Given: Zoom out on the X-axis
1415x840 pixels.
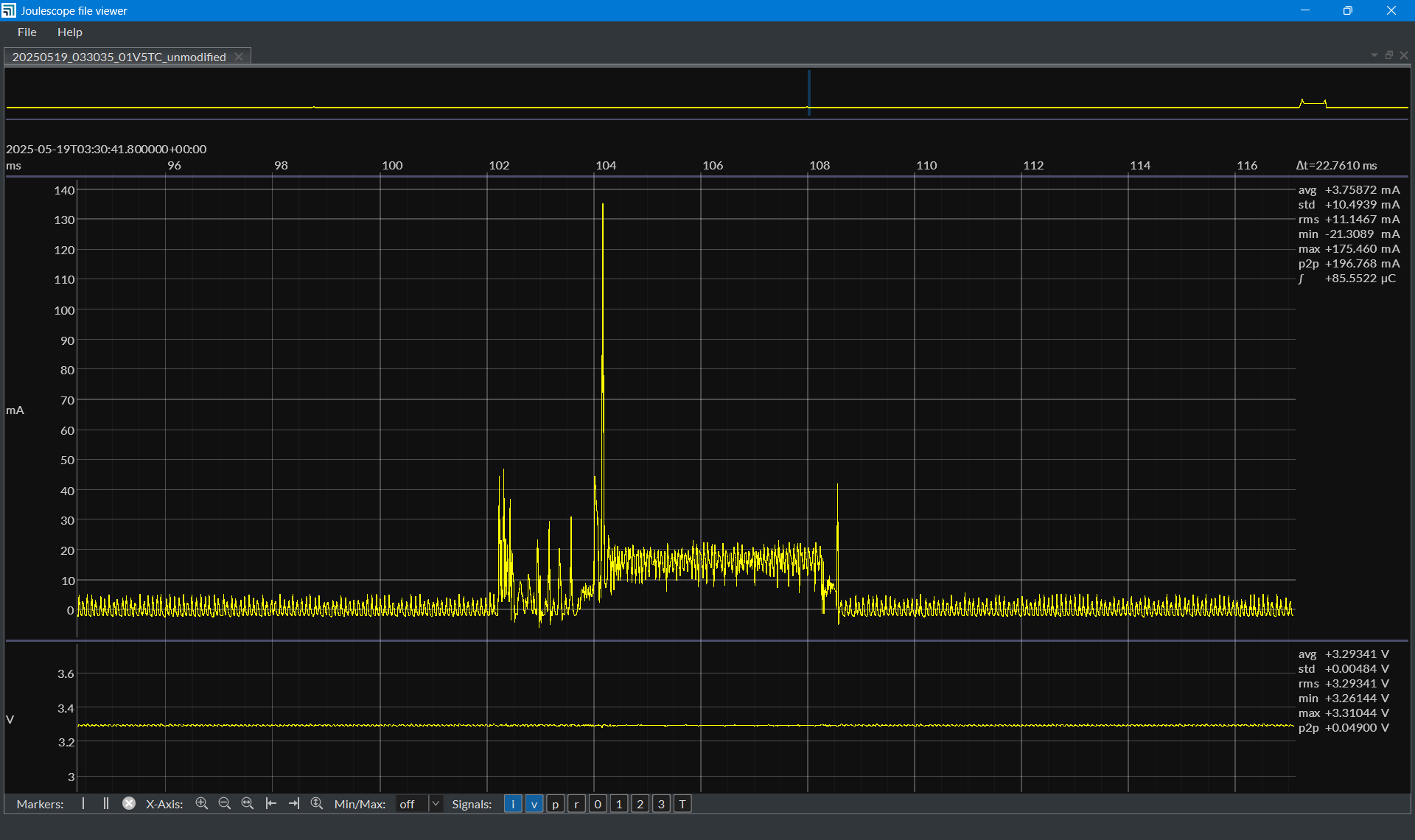Looking at the screenshot, I should coord(225,804).
